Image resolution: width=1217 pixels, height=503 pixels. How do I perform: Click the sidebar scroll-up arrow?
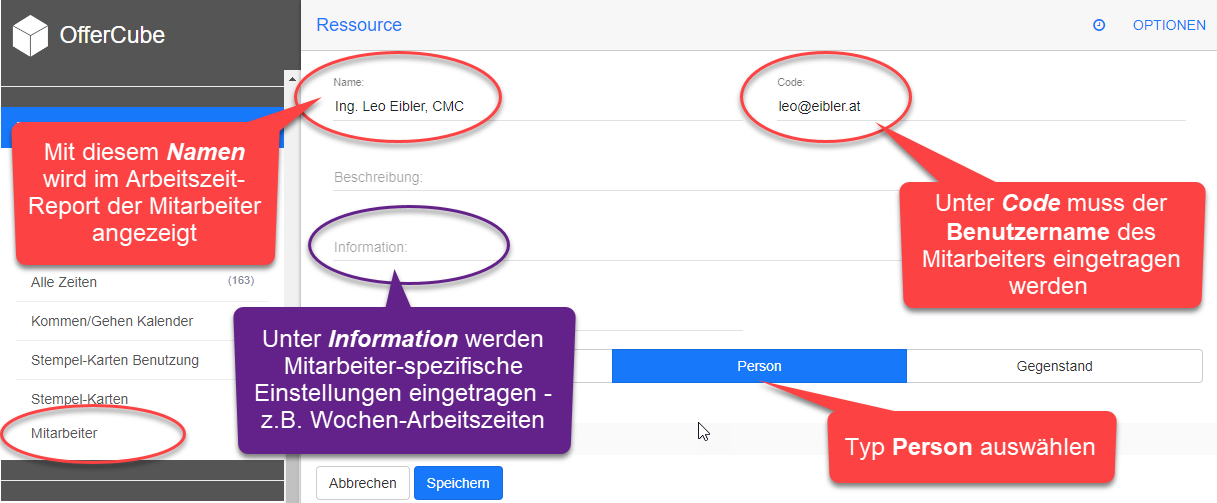(292, 79)
